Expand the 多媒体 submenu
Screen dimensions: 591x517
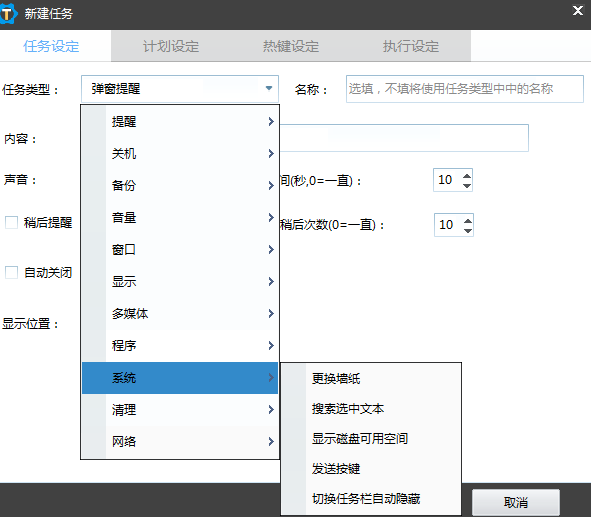tap(180, 314)
